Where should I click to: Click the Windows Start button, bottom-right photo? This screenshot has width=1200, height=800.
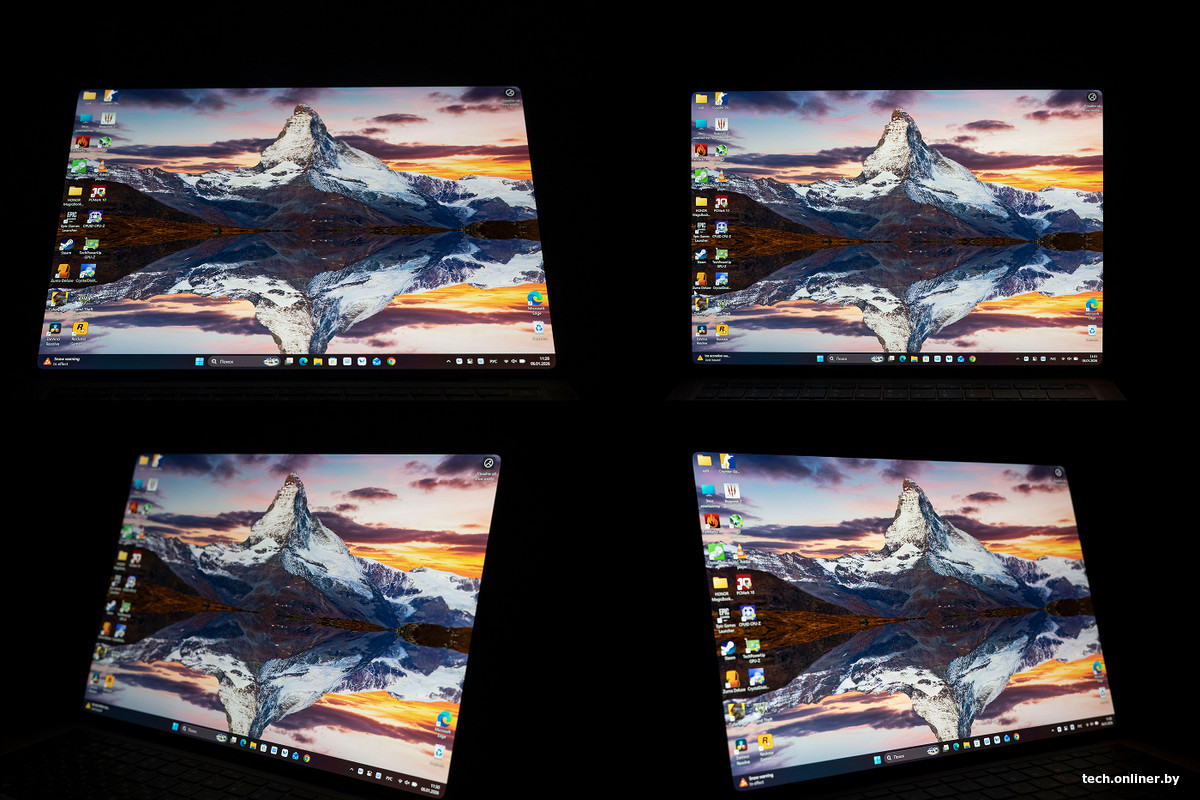click(877, 759)
